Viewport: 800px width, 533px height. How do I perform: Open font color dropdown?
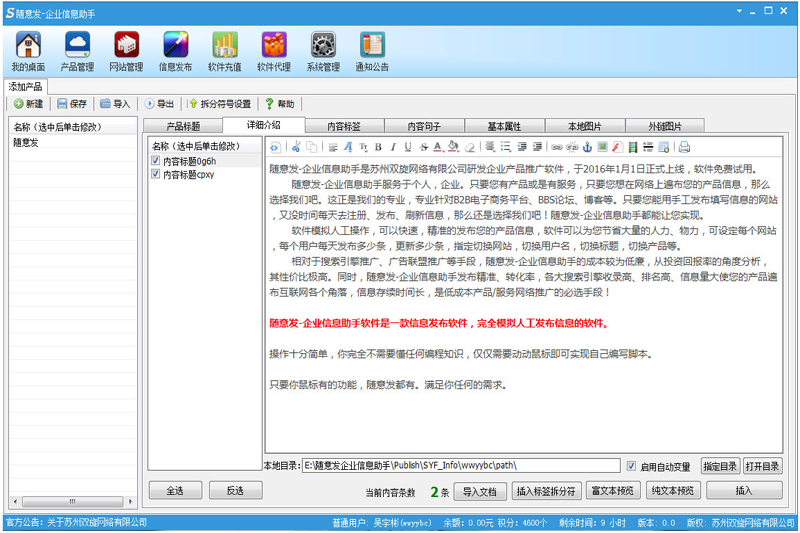click(438, 147)
